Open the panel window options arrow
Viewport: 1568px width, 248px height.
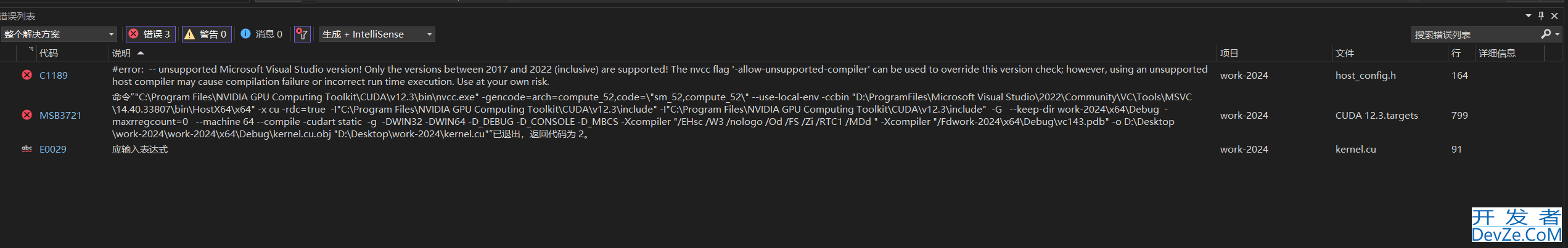click(1529, 16)
